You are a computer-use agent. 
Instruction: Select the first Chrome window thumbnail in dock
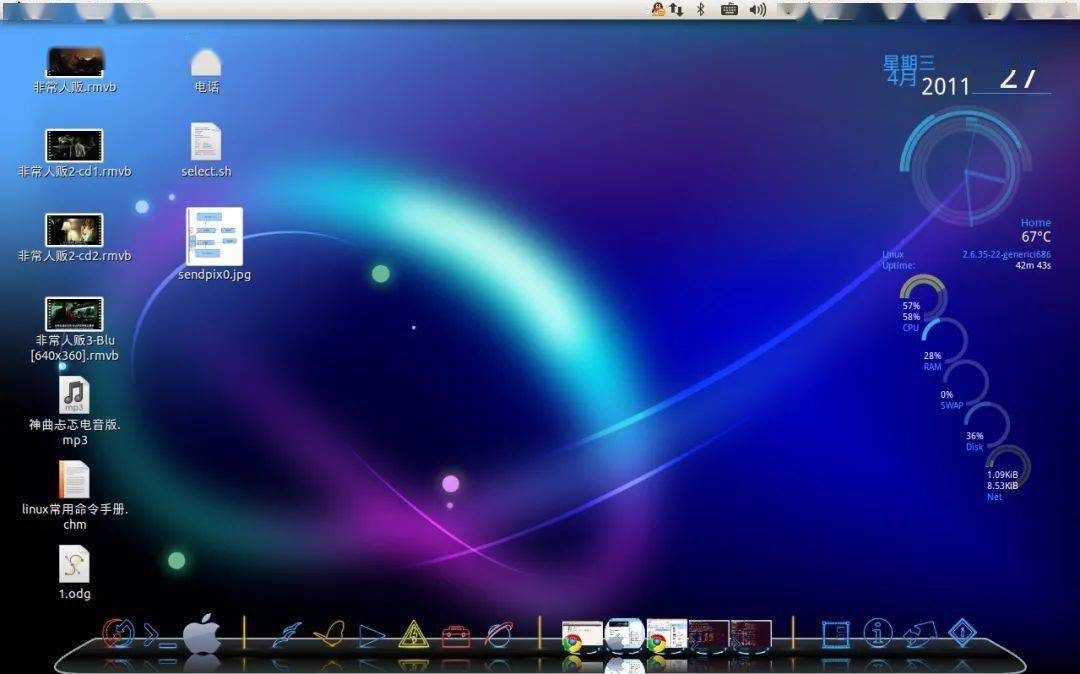[x=581, y=636]
